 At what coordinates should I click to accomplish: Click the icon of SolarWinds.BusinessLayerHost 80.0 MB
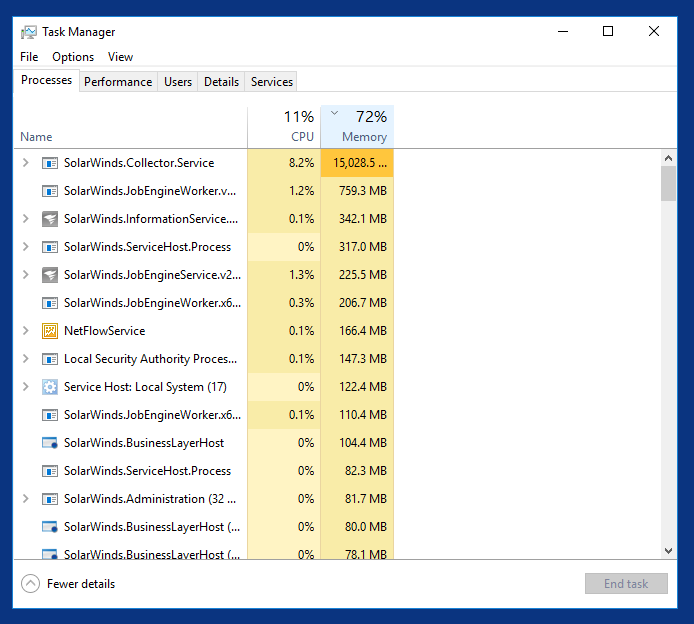pos(50,527)
